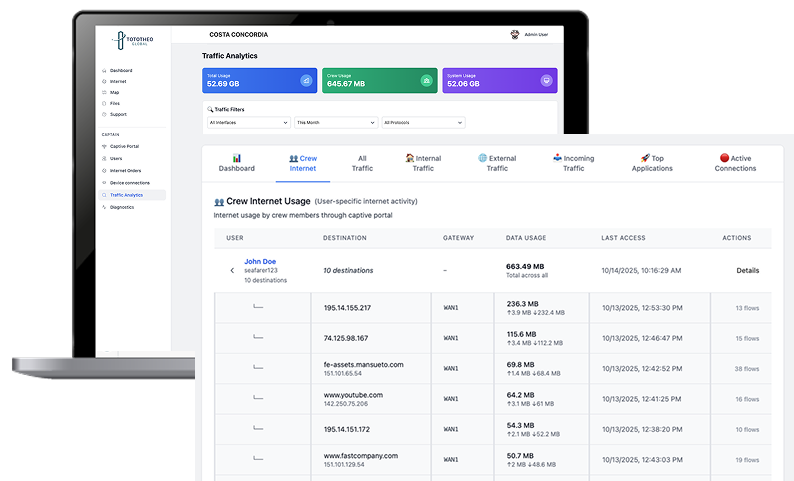Screen dimensions: 794x481
Task: Click the Crew Usage card icon
Action: tap(426, 81)
